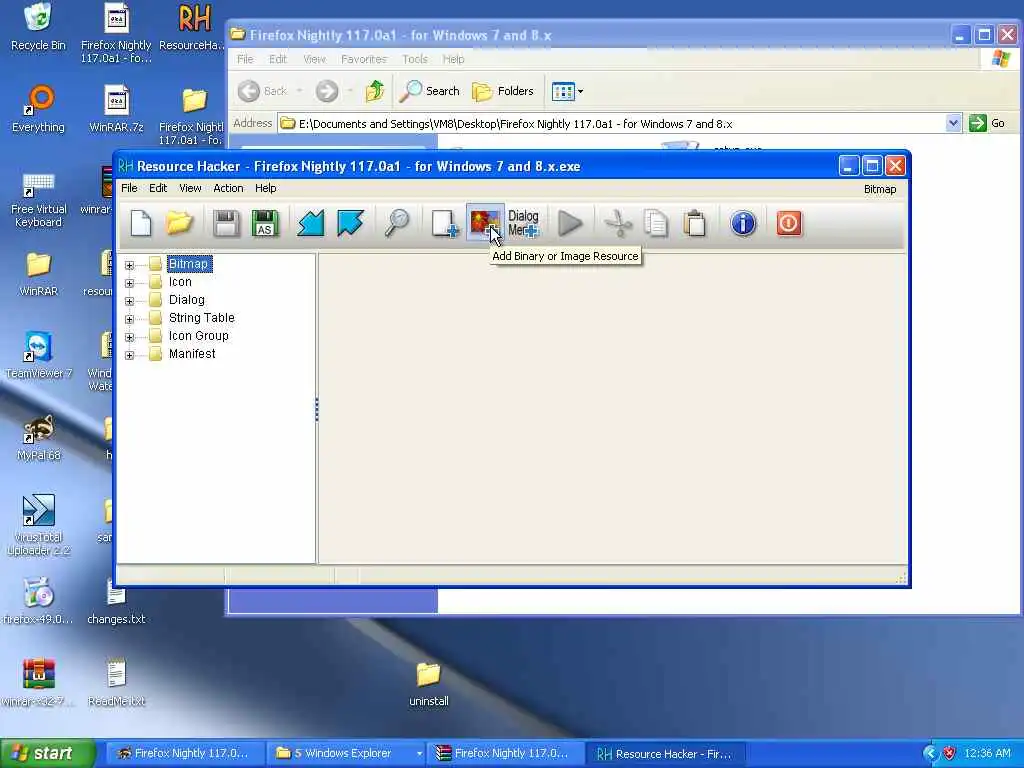
Task: Select the Dialog folder in tree
Action: (186, 300)
